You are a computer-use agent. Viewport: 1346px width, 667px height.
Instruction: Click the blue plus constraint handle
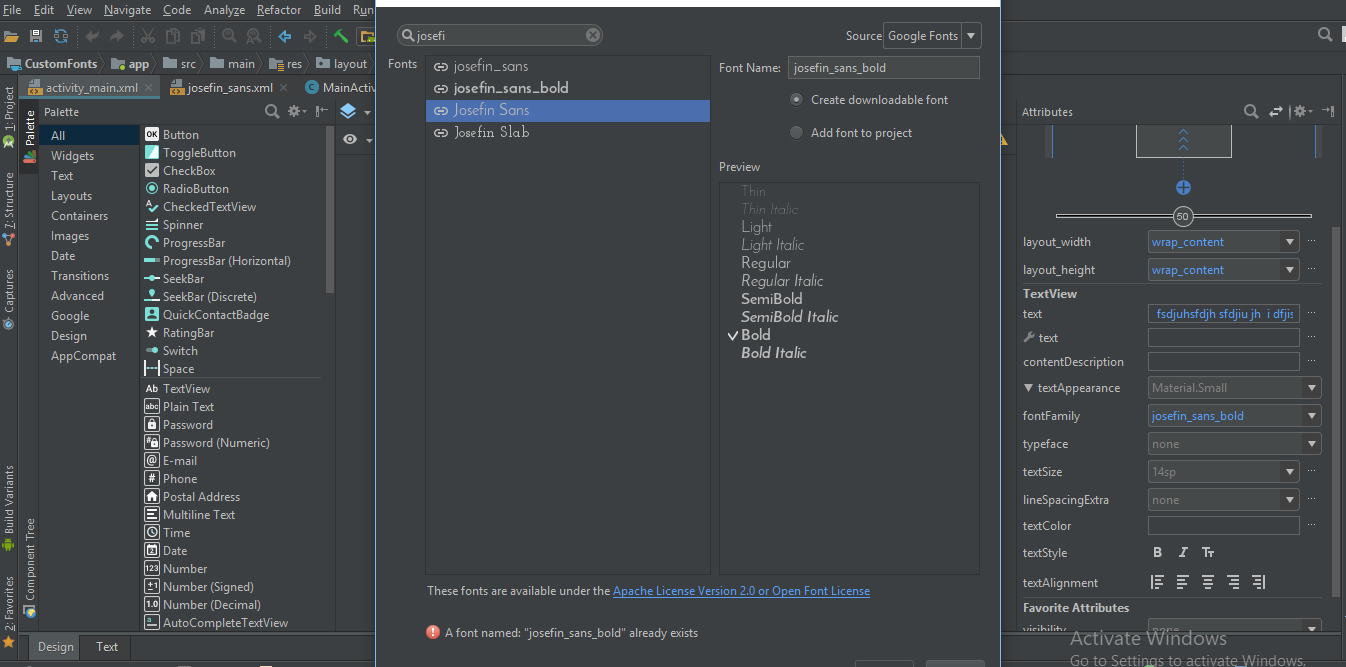(1183, 188)
